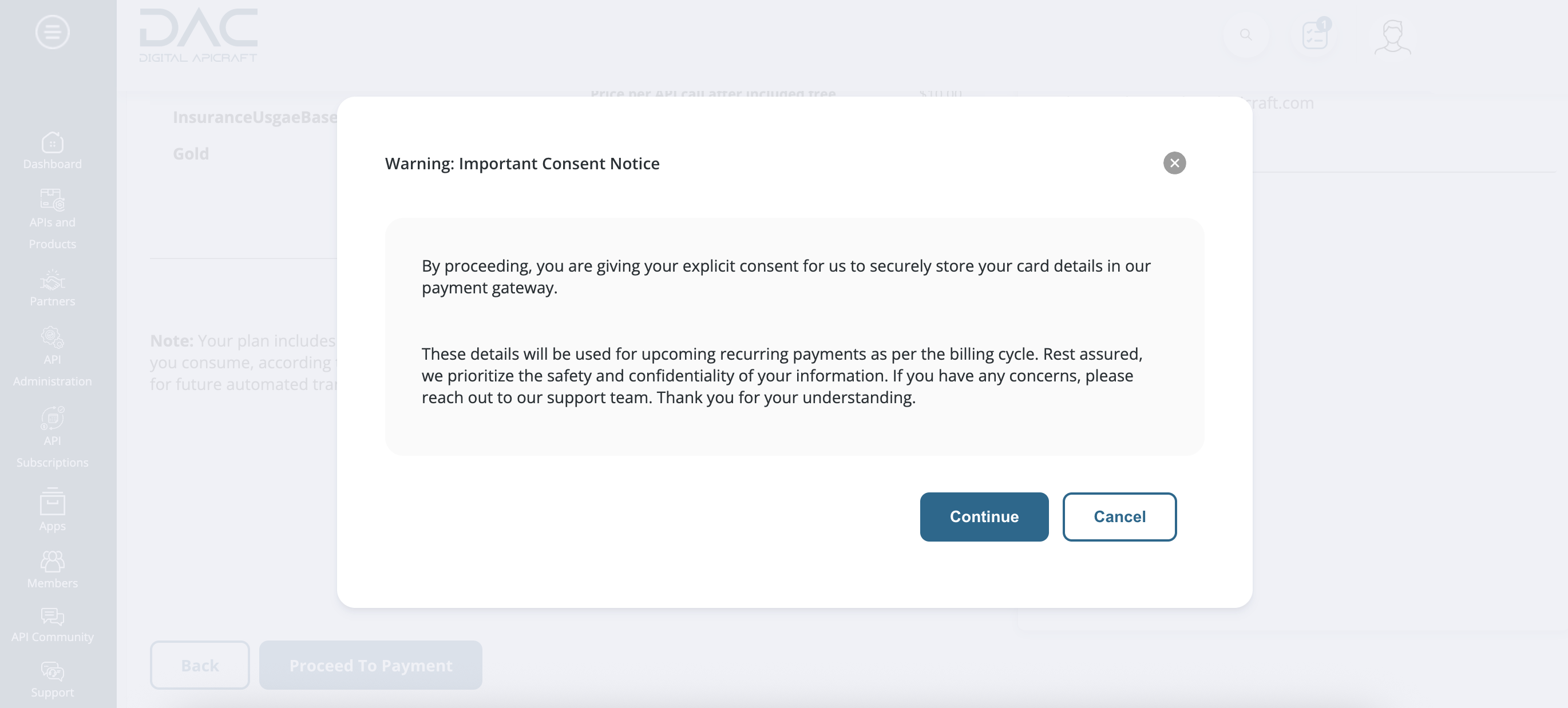This screenshot has height=708, width=1568.
Task: Open the Dashboard icon in the sidebar
Action: (52, 142)
